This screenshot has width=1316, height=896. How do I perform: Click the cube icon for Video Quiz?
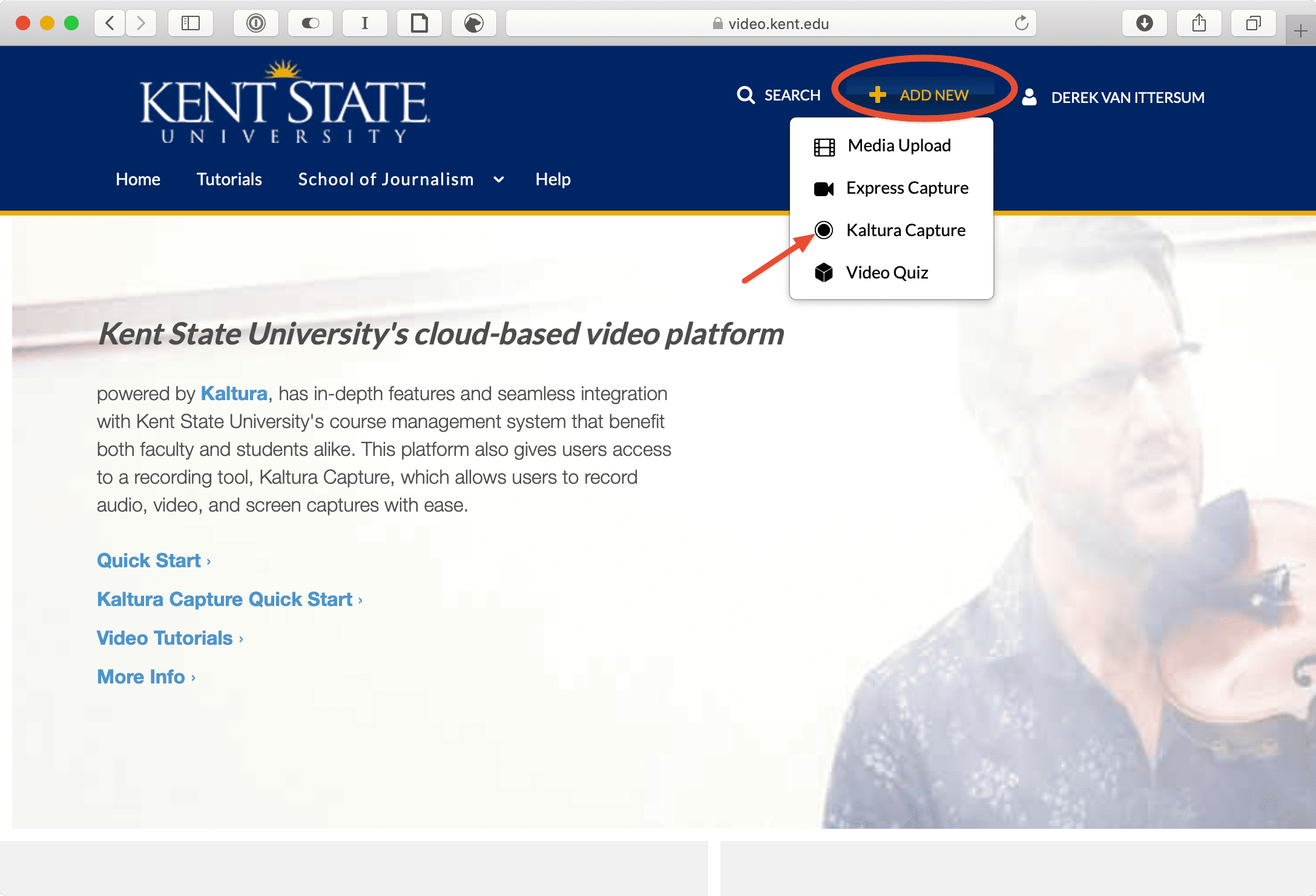tap(824, 272)
